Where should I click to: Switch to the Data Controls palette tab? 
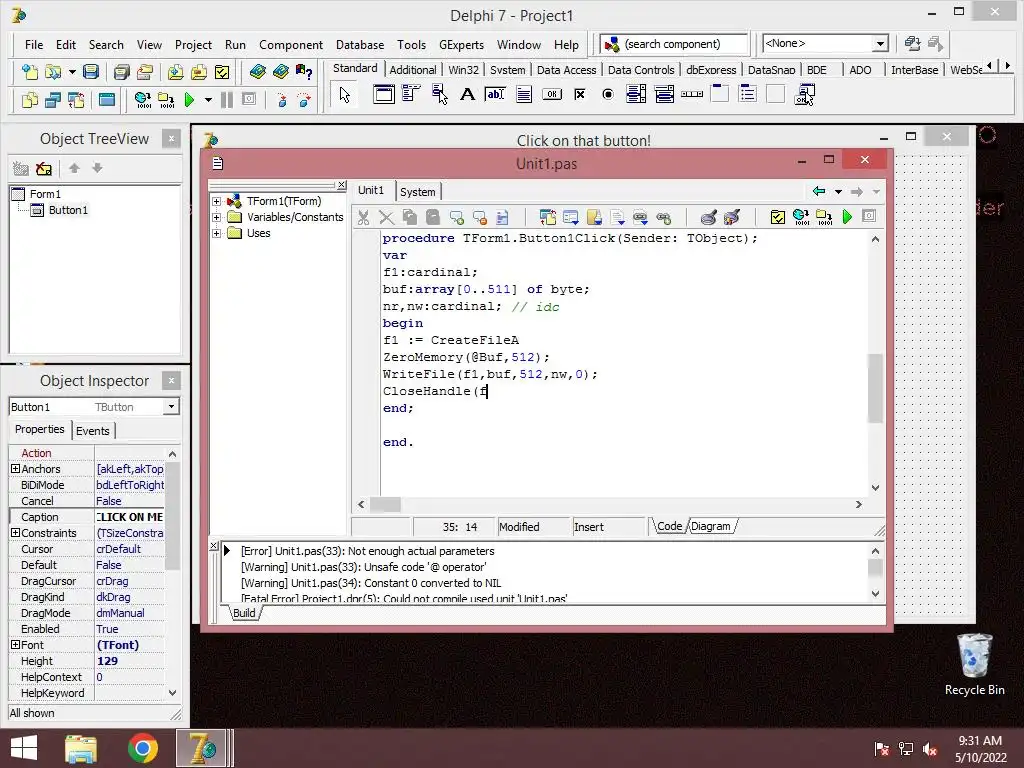click(x=641, y=70)
